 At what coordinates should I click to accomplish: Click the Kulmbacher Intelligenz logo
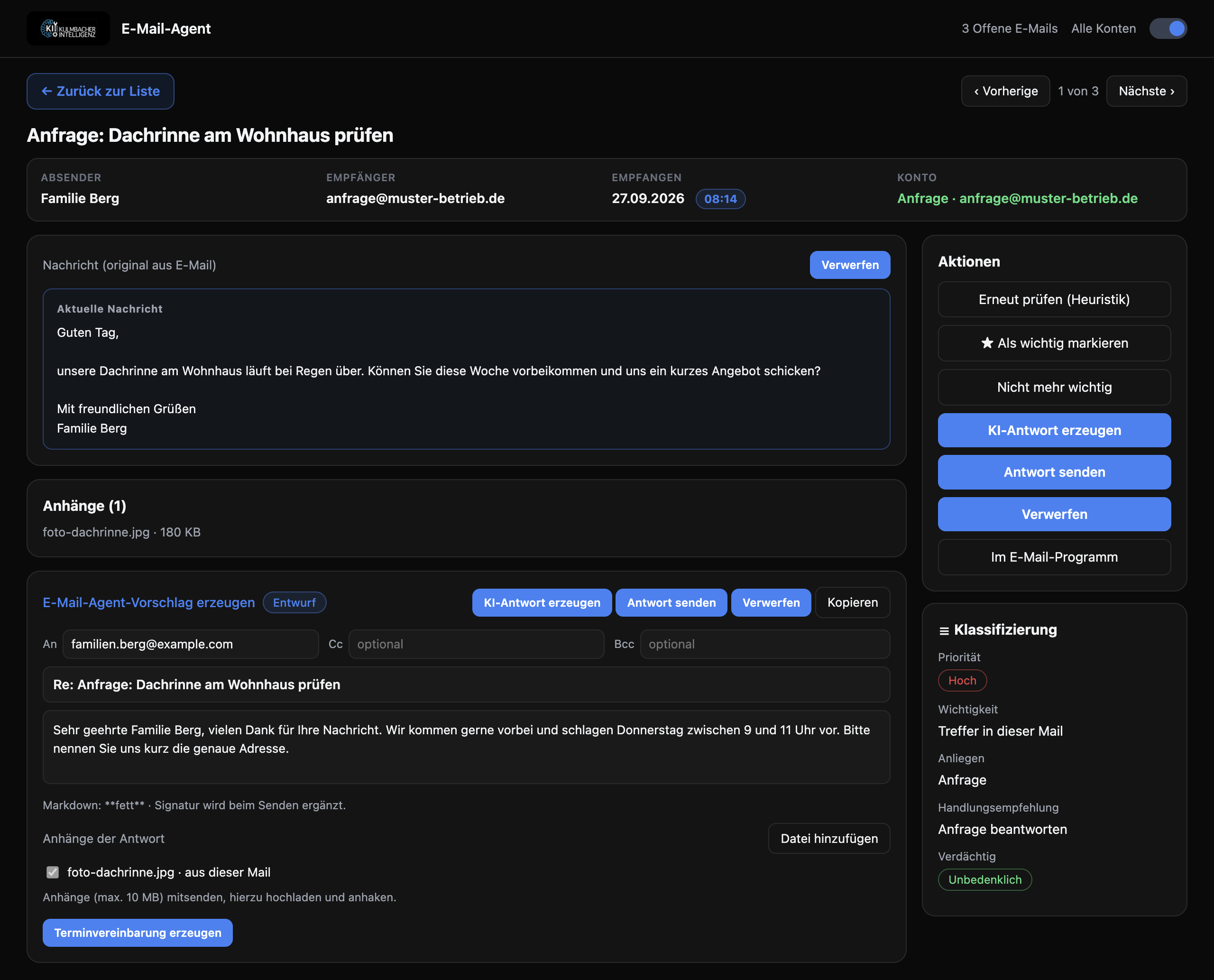68,28
